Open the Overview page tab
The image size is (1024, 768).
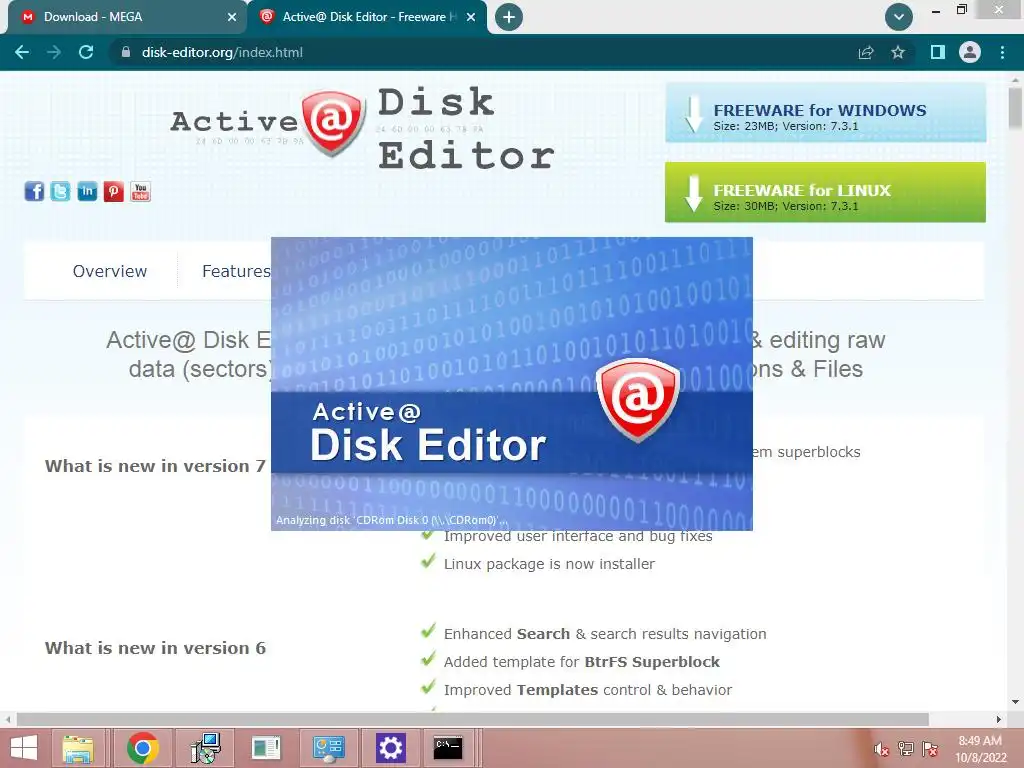point(110,271)
